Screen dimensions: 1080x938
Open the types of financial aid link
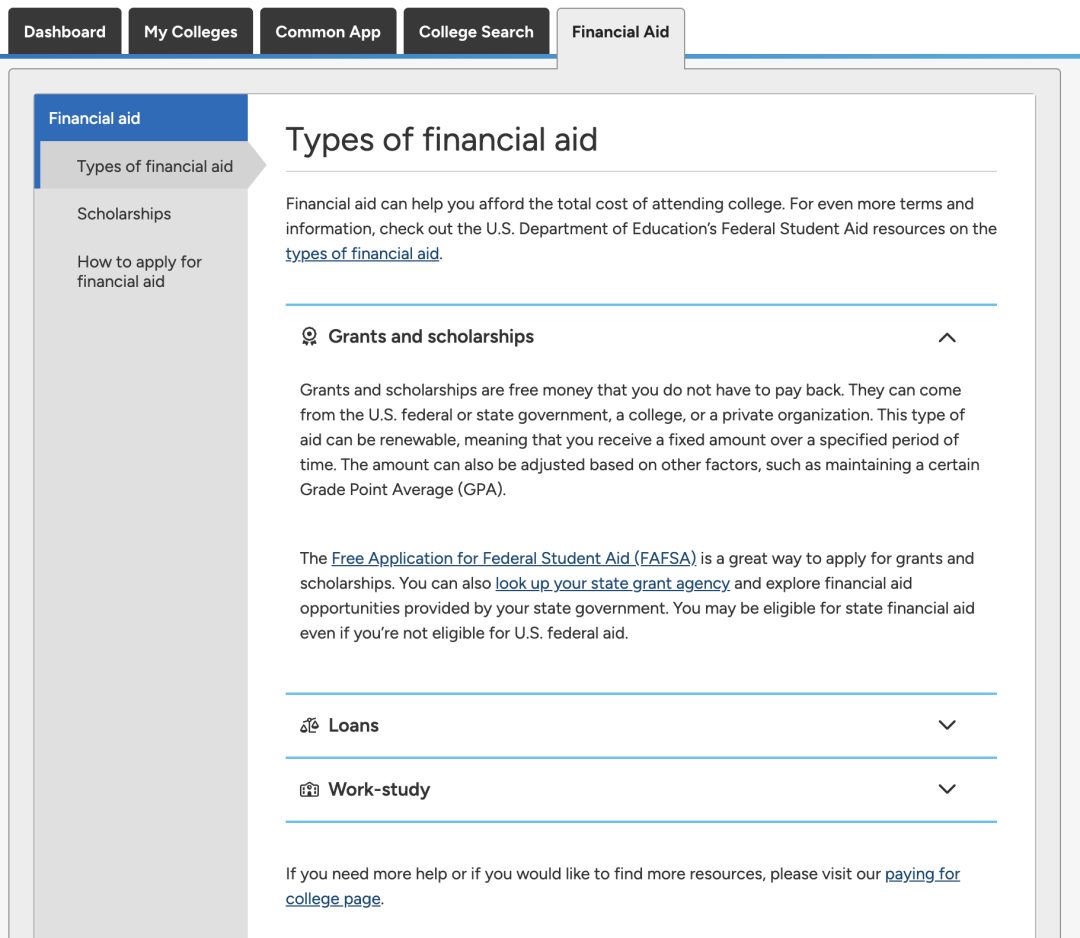[x=362, y=253]
